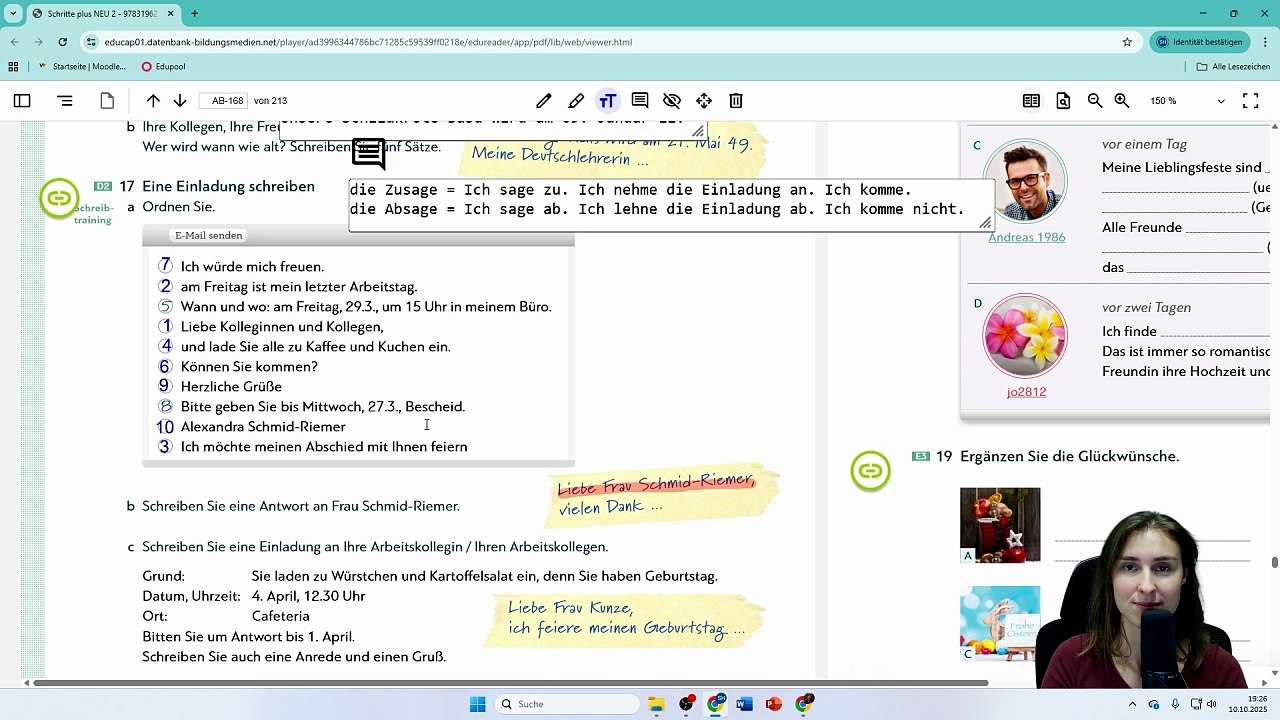Image resolution: width=1280 pixels, height=720 pixels.
Task: Open the page thumbnail view icon
Action: click(x=107, y=101)
